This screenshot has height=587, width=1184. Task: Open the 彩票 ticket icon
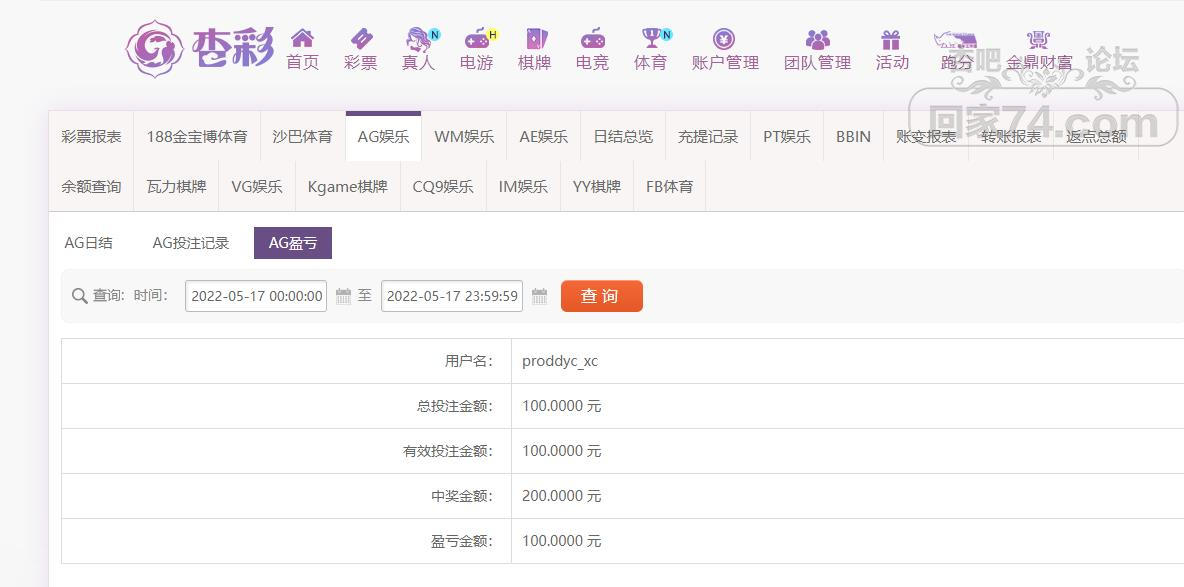click(361, 39)
